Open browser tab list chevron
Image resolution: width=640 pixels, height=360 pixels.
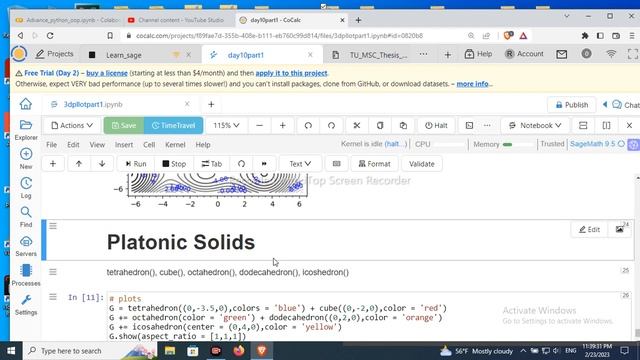(x=567, y=16)
